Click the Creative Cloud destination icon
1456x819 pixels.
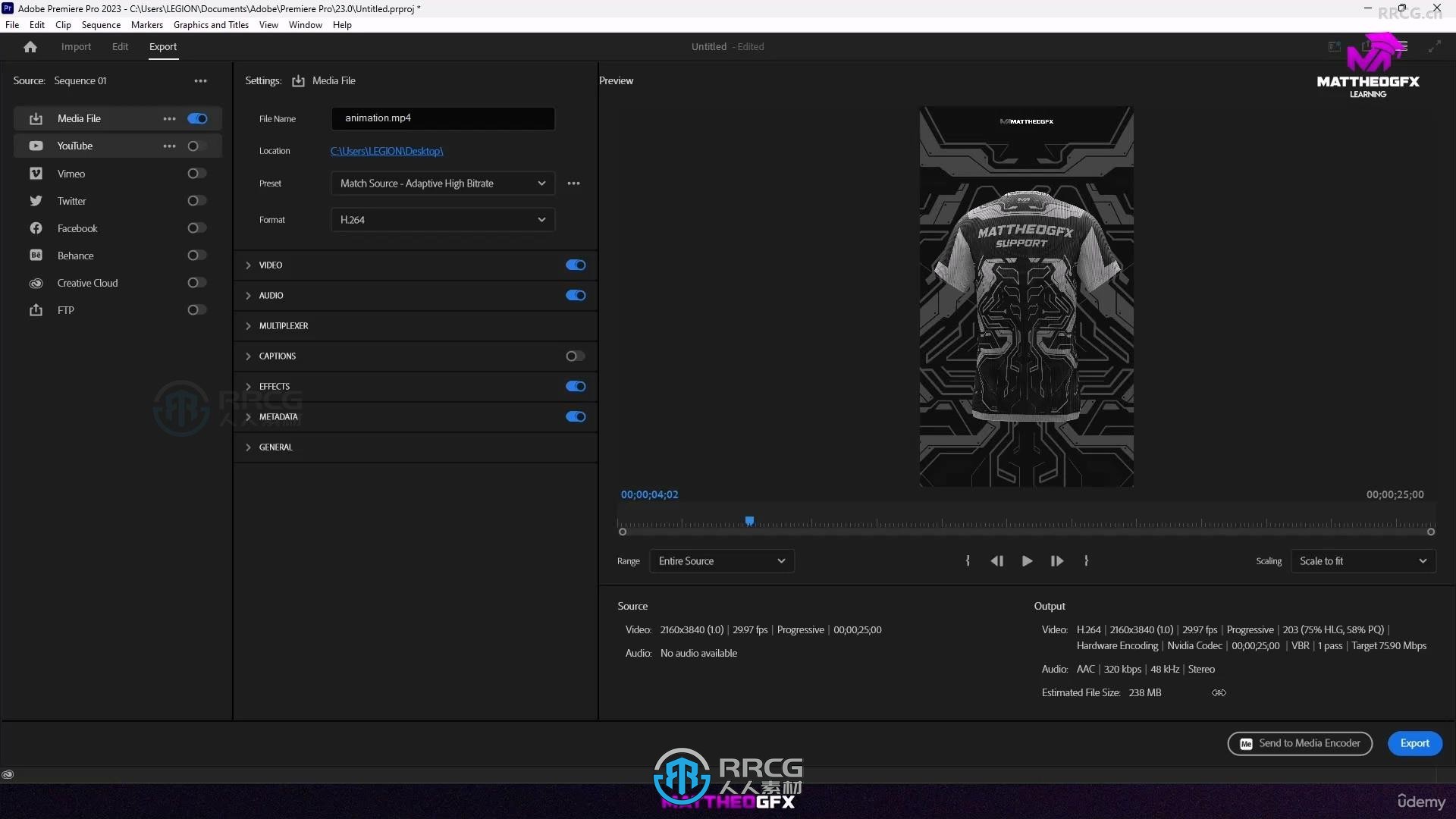coord(36,282)
